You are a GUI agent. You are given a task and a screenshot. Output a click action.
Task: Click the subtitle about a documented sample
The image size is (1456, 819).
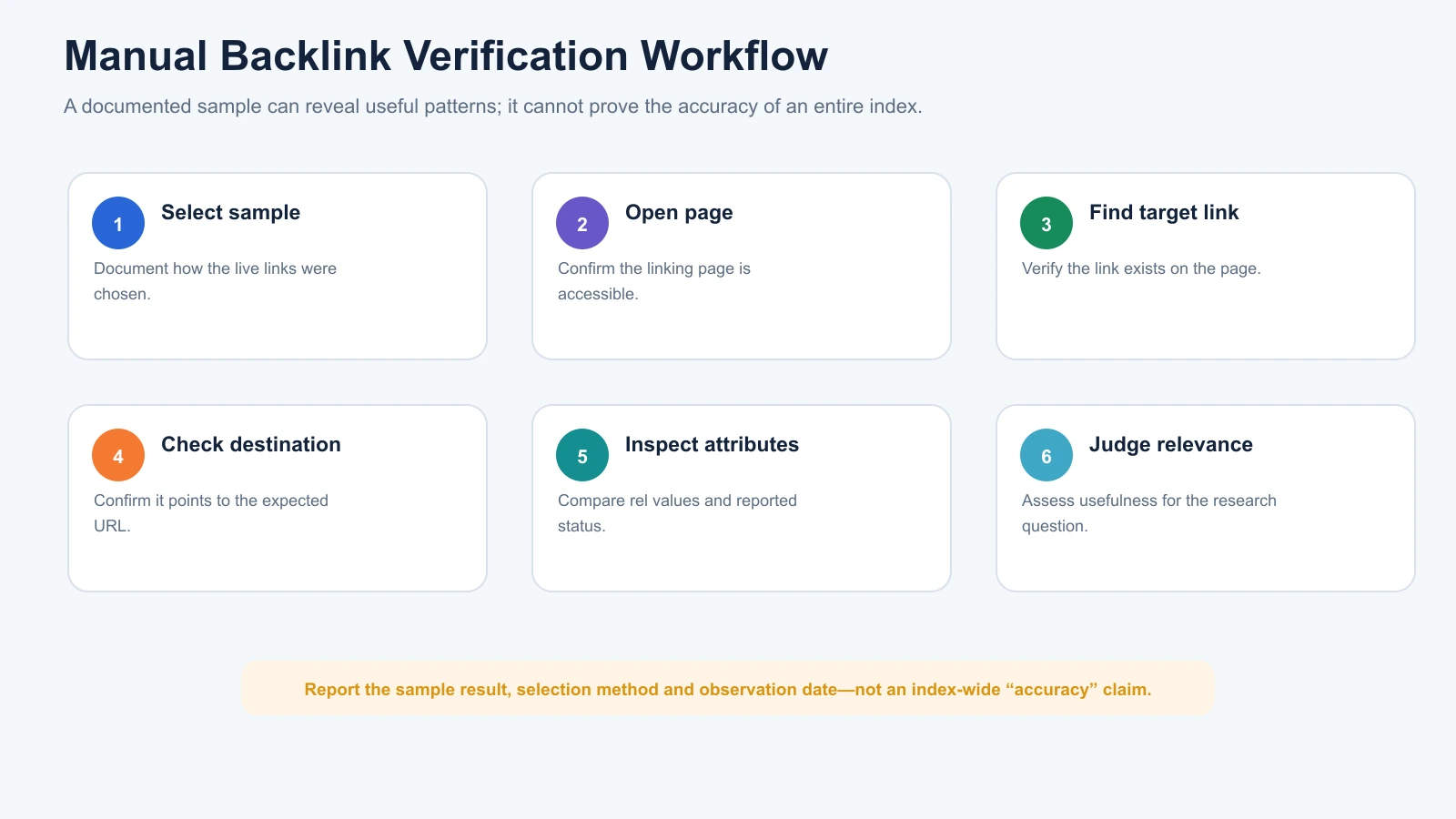tap(493, 106)
